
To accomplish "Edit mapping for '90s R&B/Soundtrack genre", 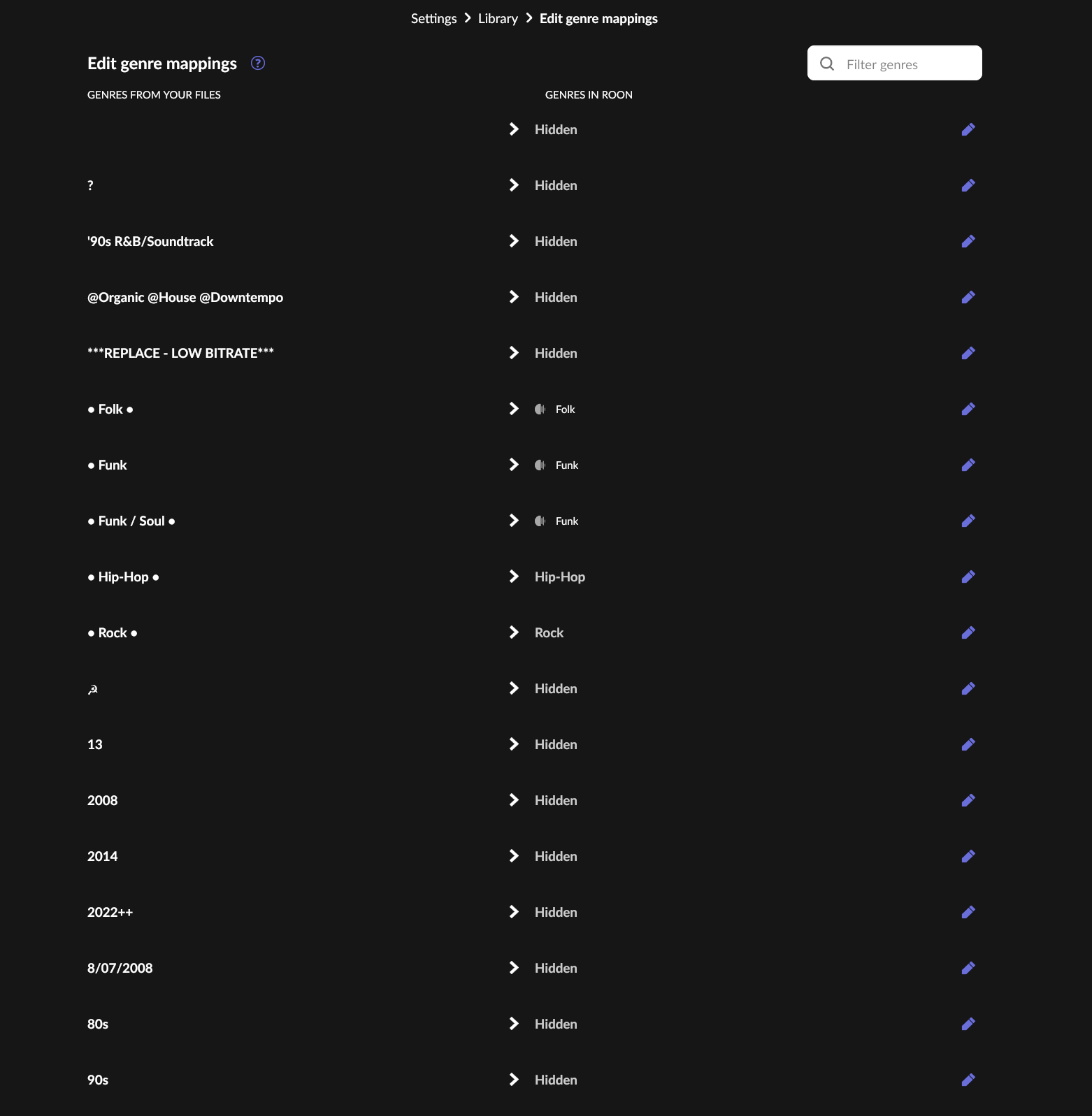I will [x=968, y=242].
